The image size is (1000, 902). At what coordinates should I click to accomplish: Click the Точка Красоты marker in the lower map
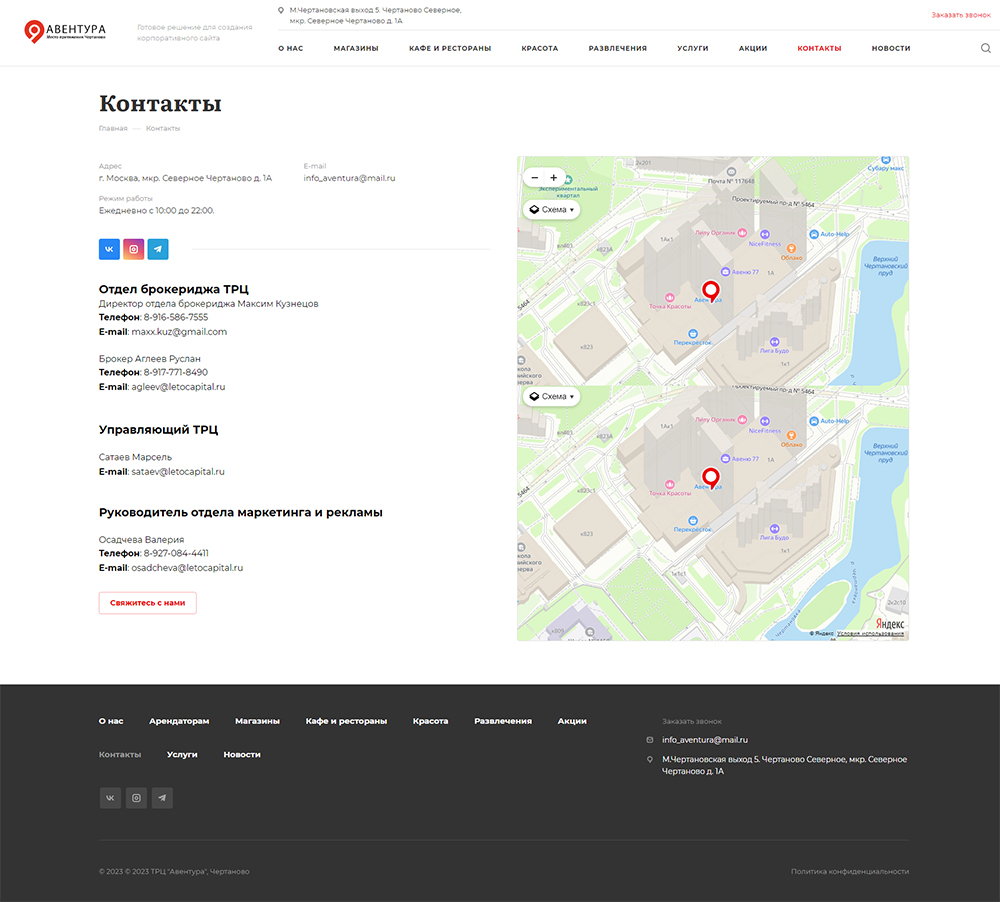tap(670, 485)
